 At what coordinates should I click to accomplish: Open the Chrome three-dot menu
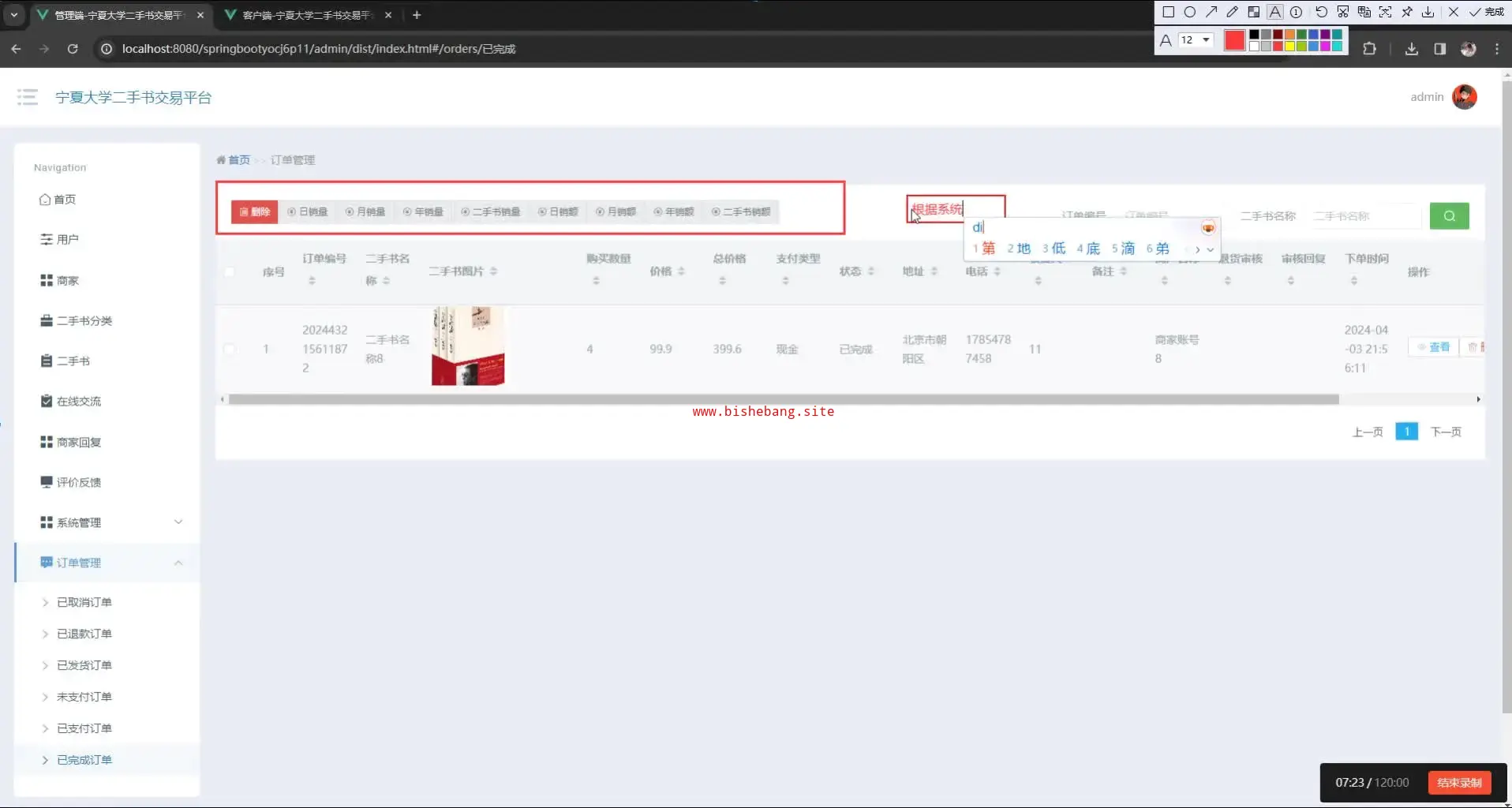coord(1497,49)
